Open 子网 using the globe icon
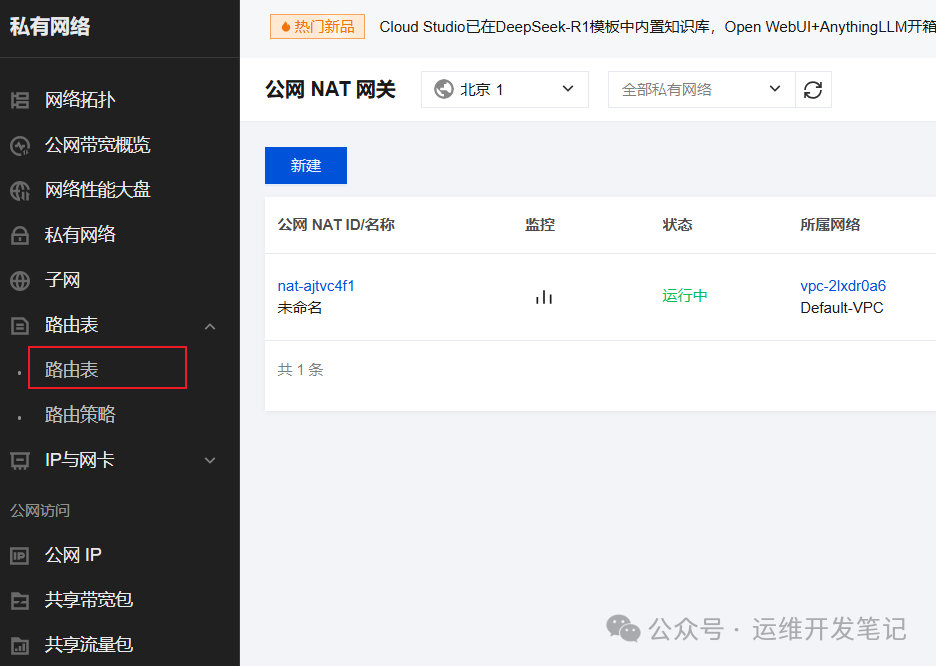The width and height of the screenshot is (936, 666). (x=22, y=280)
